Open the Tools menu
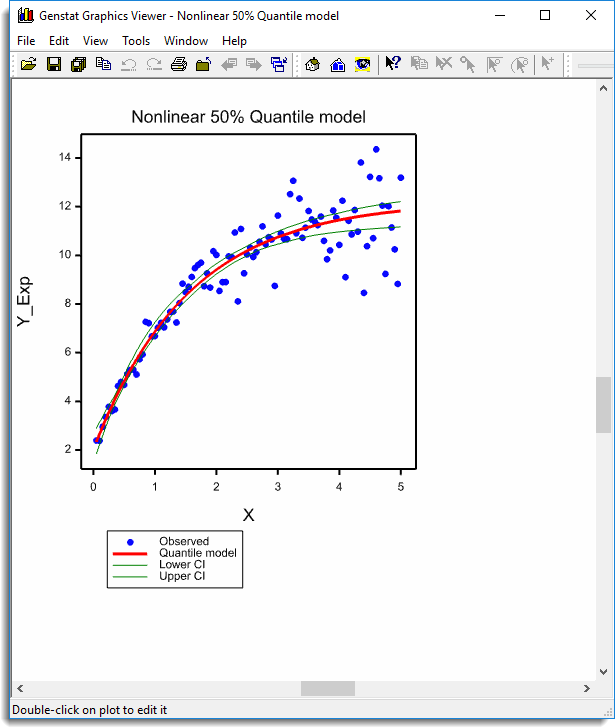This screenshot has width=615, height=728. pyautogui.click(x=136, y=41)
